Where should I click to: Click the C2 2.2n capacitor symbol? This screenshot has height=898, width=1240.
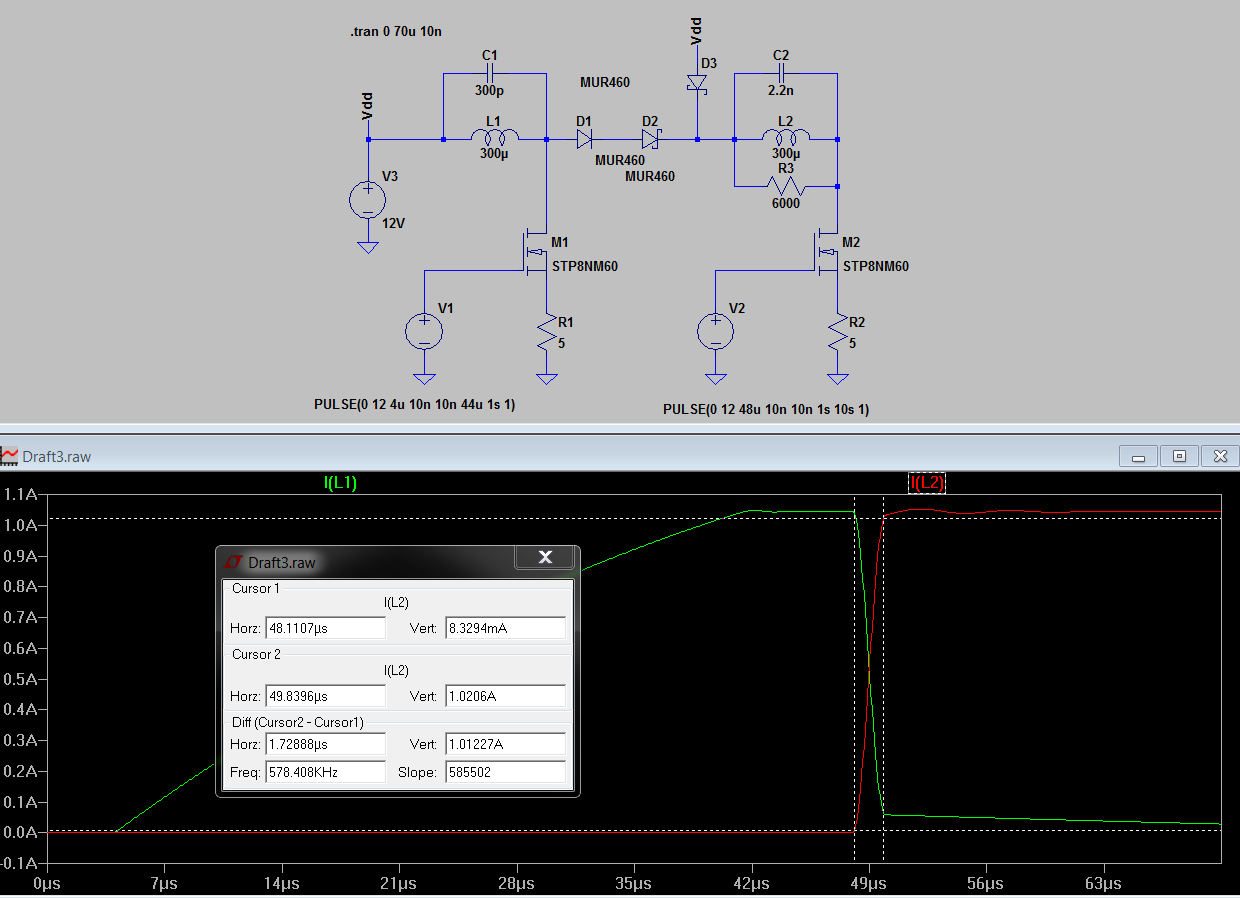782,73
